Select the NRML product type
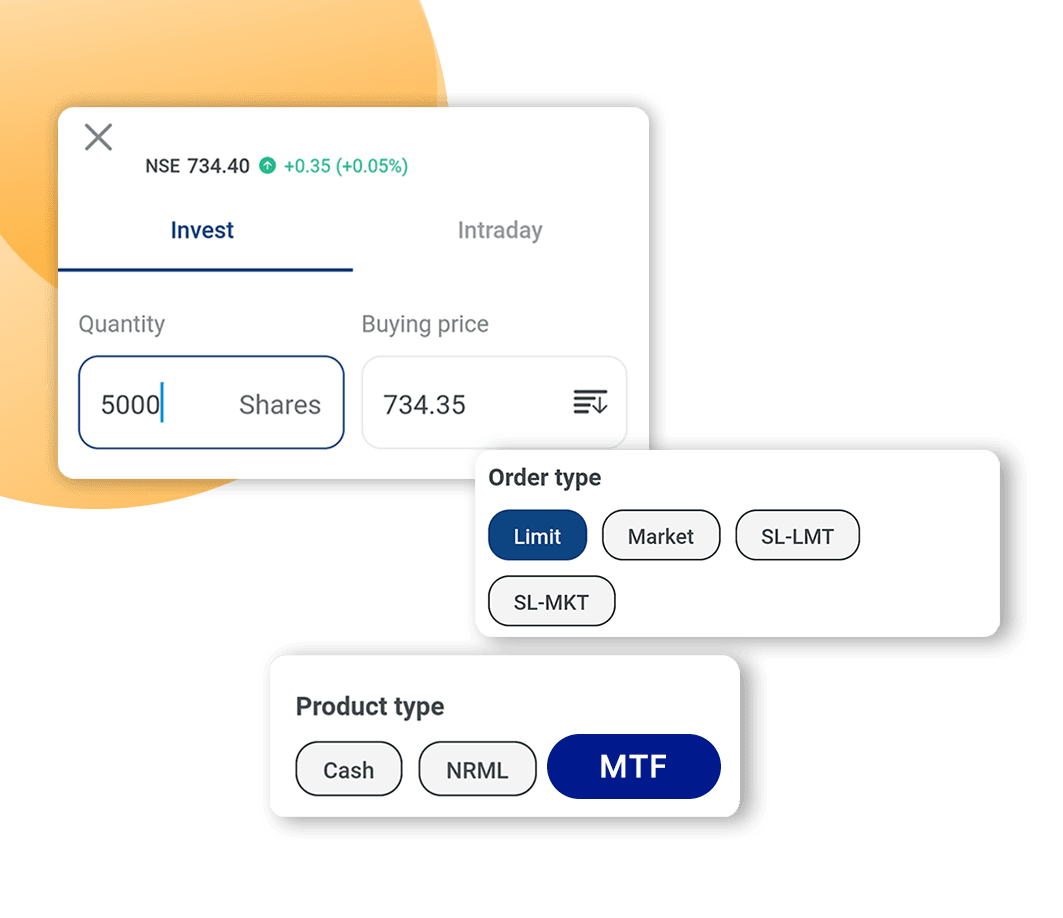 tap(477, 769)
